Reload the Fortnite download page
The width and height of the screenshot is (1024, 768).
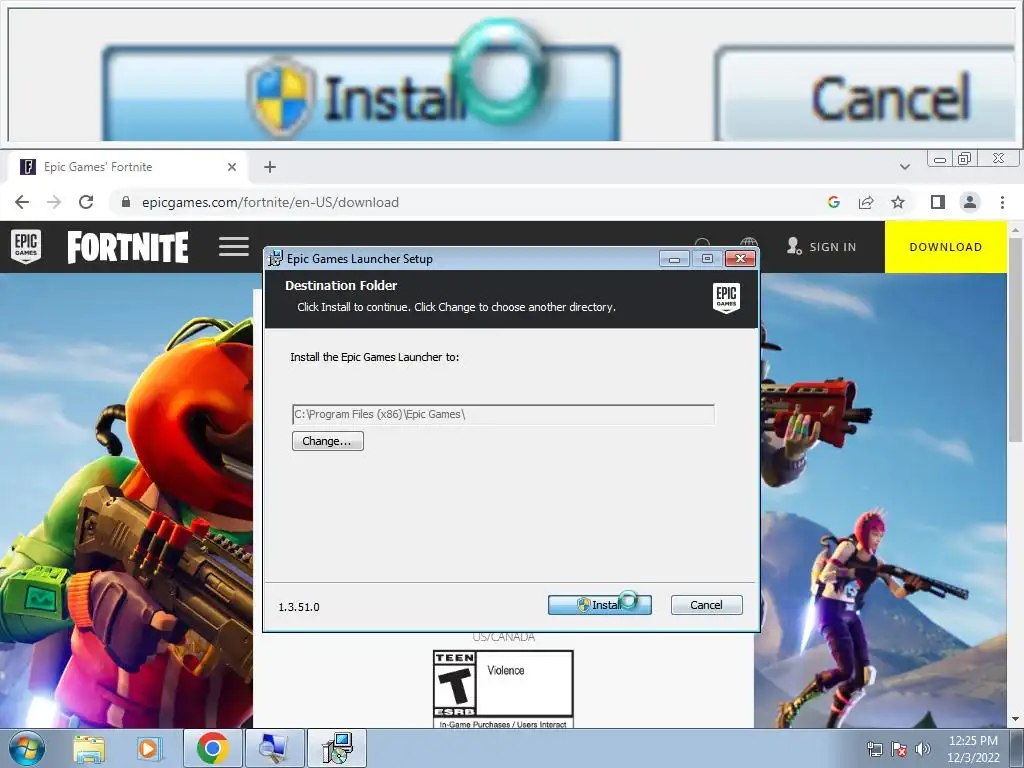tap(86, 202)
